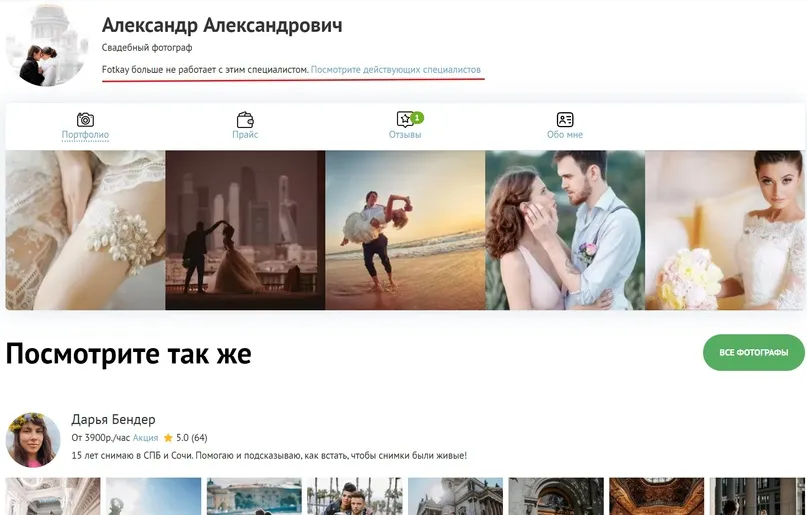Follow 'Посмотрите действующих специалистов' link
Image resolution: width=807 pixels, height=515 pixels.
click(x=396, y=69)
